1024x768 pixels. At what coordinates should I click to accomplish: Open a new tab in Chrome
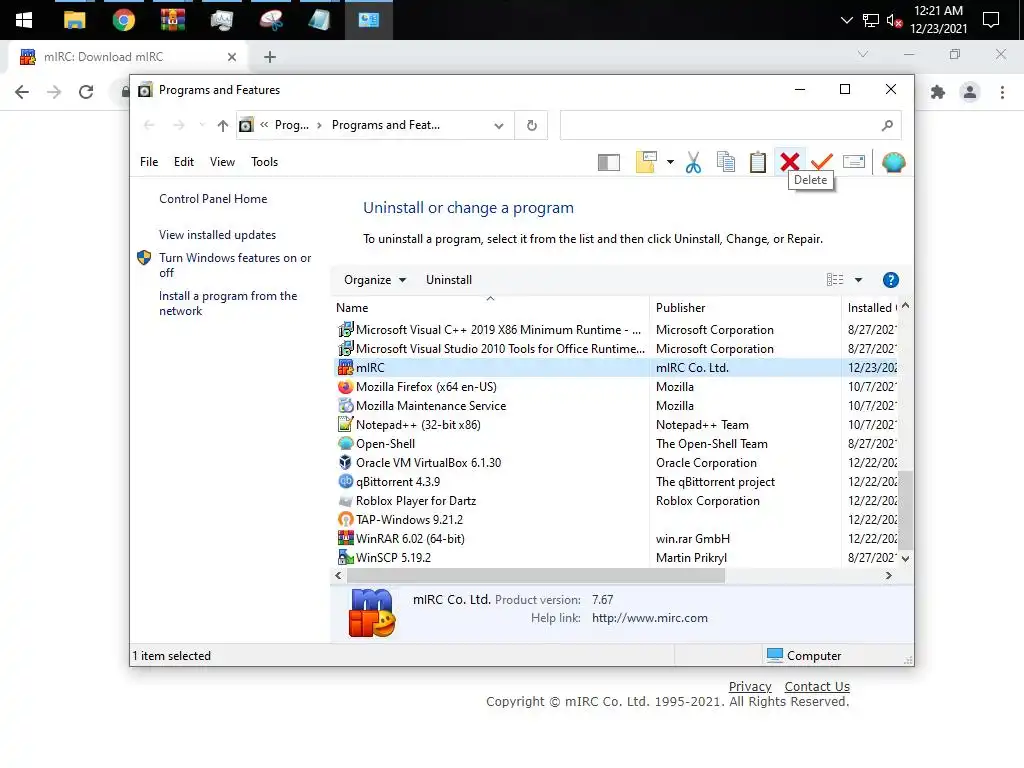270,57
